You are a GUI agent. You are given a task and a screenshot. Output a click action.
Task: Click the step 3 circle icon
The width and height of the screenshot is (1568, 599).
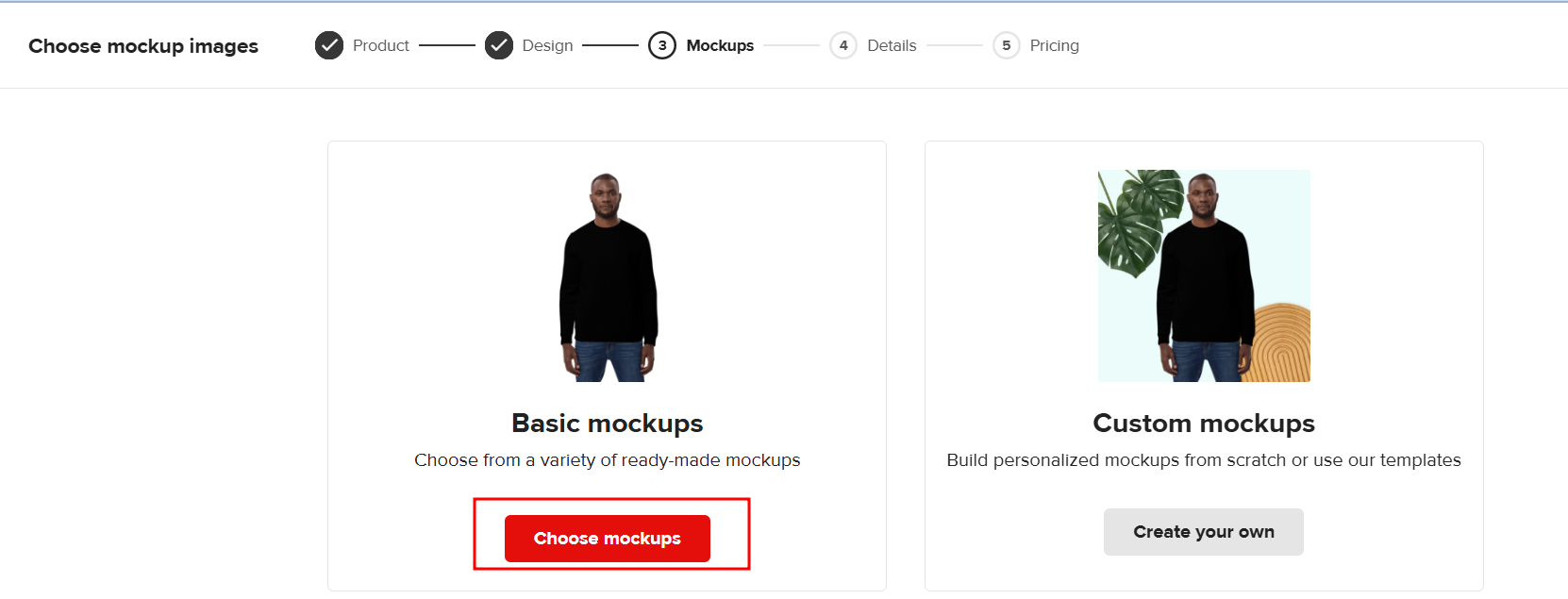click(x=662, y=45)
